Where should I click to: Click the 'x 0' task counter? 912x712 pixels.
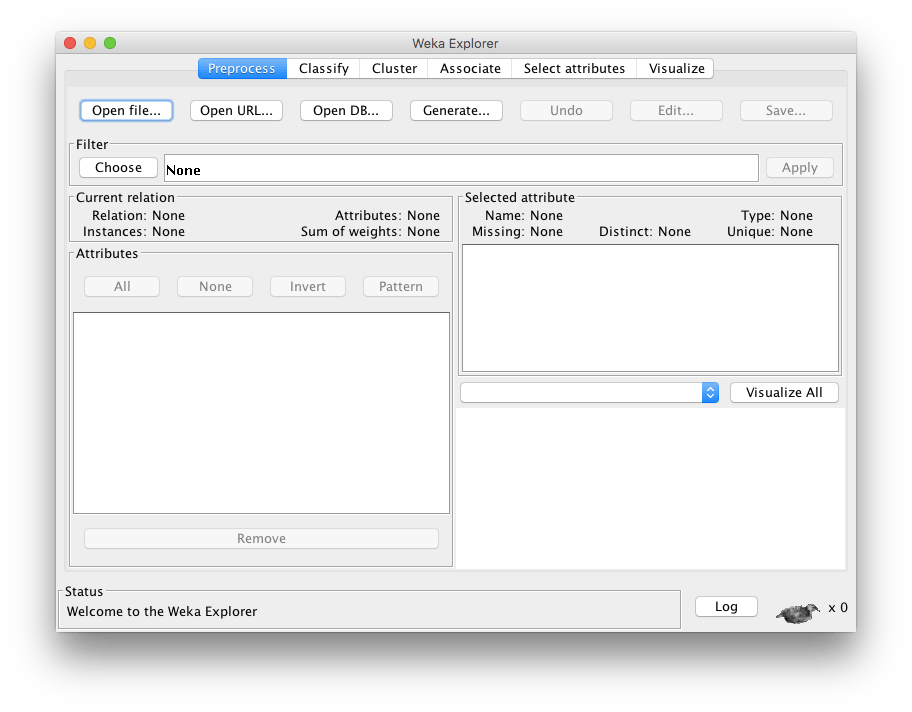coord(838,608)
